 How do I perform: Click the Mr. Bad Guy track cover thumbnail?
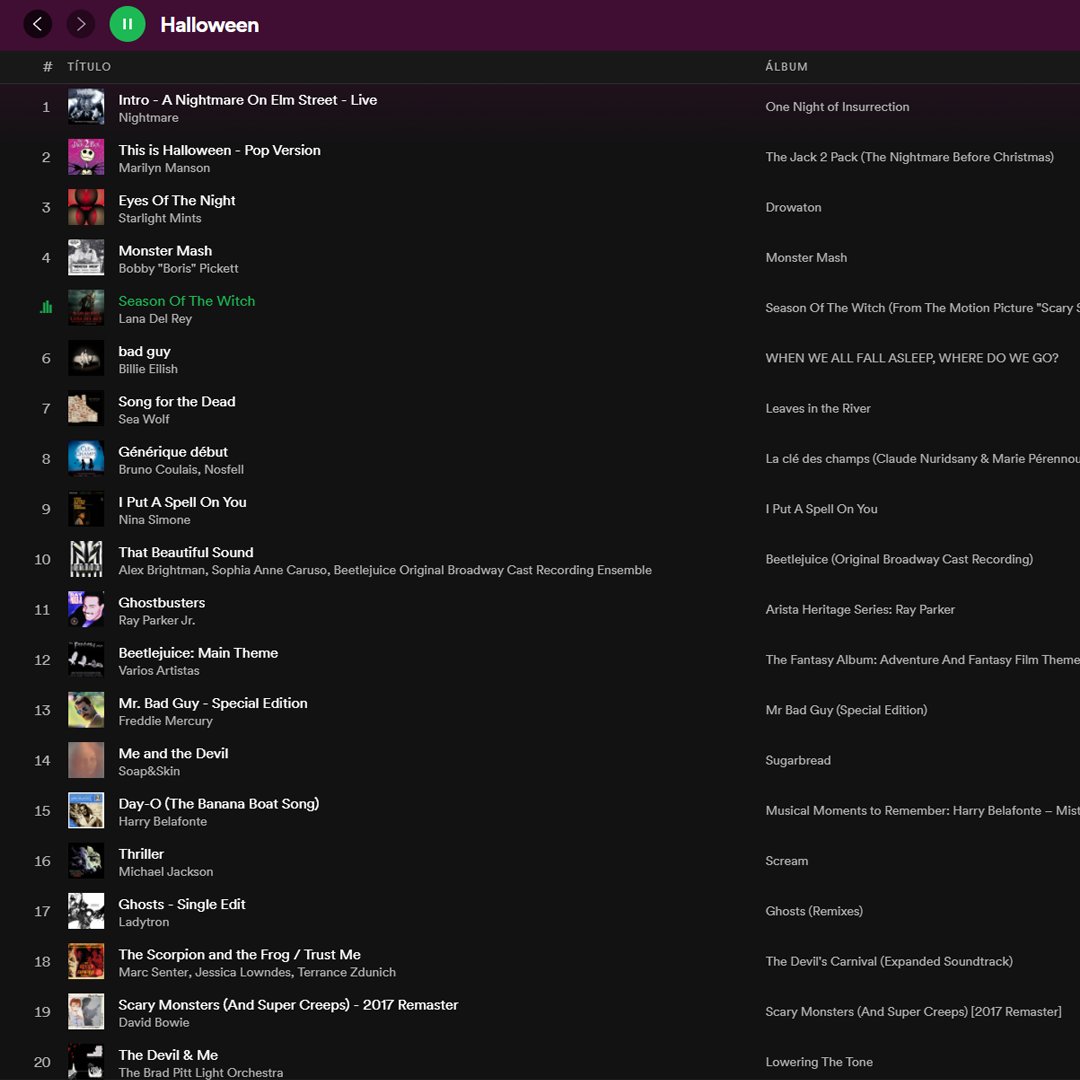[x=86, y=710]
